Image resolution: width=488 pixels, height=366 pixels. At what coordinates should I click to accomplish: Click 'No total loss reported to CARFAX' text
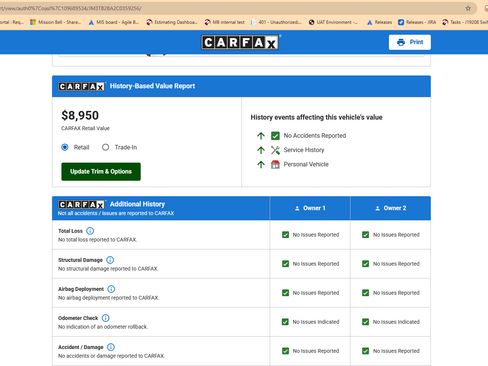pyautogui.click(x=97, y=240)
